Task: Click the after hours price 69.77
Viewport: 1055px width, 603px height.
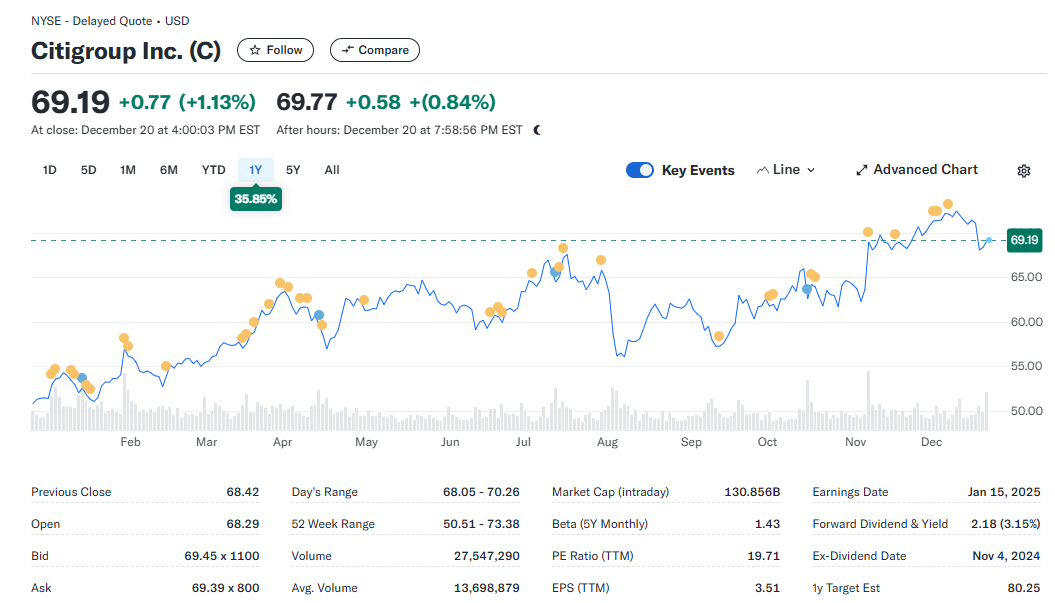Action: [307, 102]
